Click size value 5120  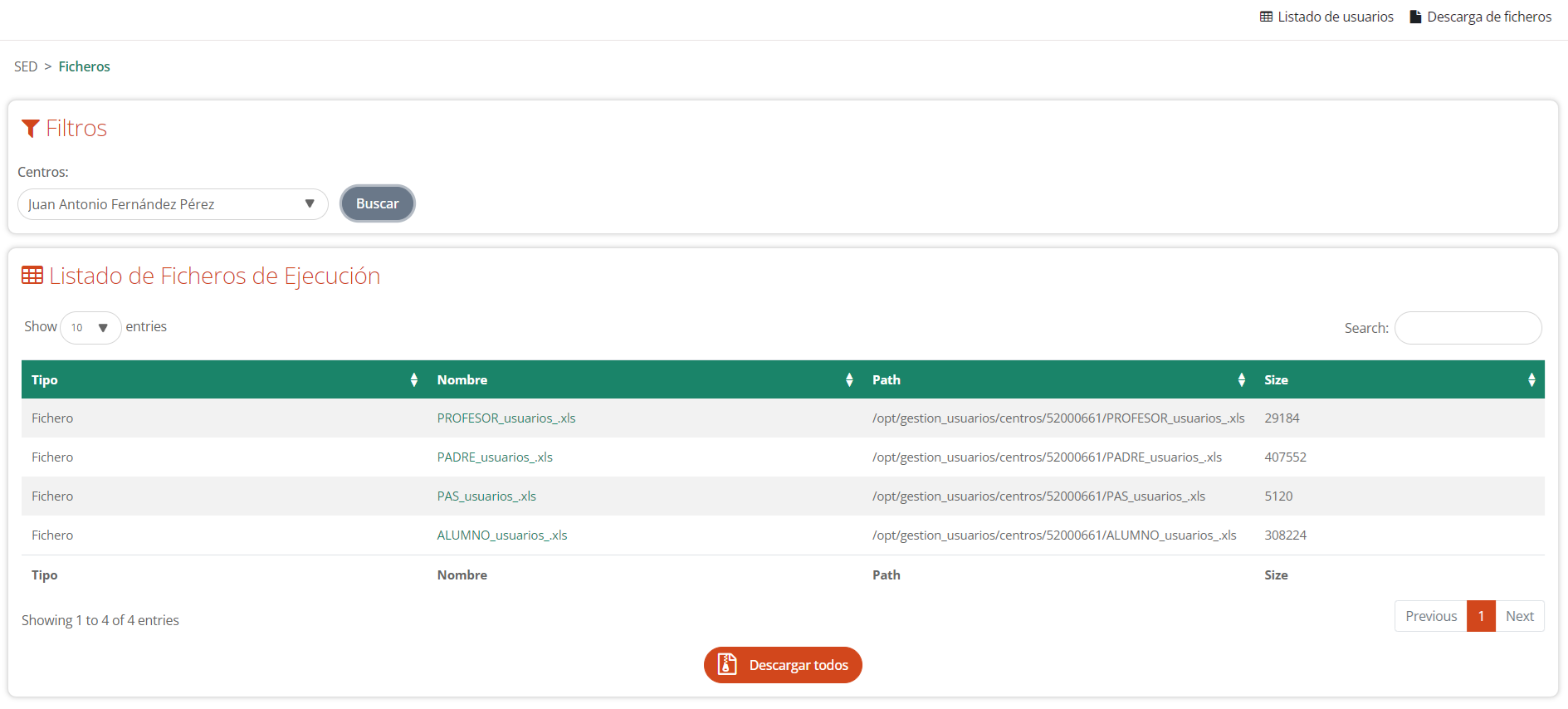(1278, 496)
